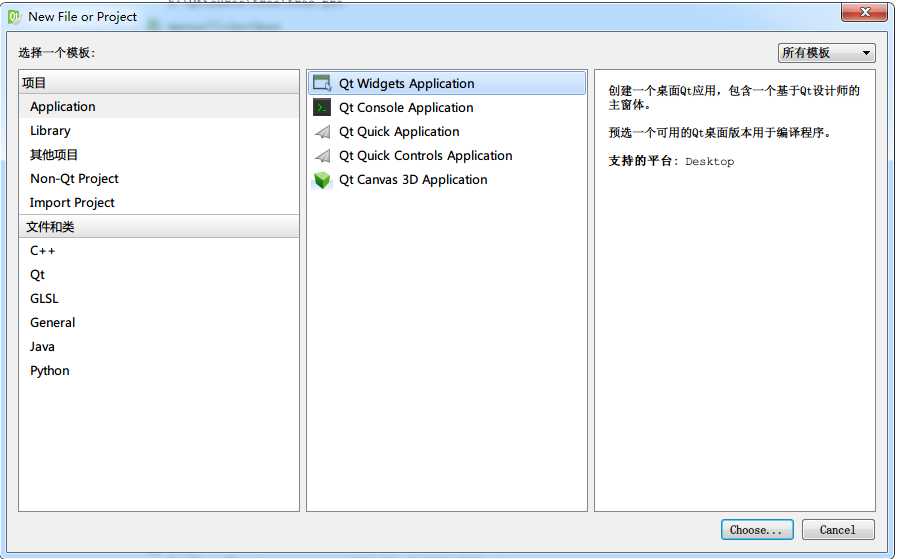
Task: Close the New File or Project dialog
Action: click(x=864, y=13)
